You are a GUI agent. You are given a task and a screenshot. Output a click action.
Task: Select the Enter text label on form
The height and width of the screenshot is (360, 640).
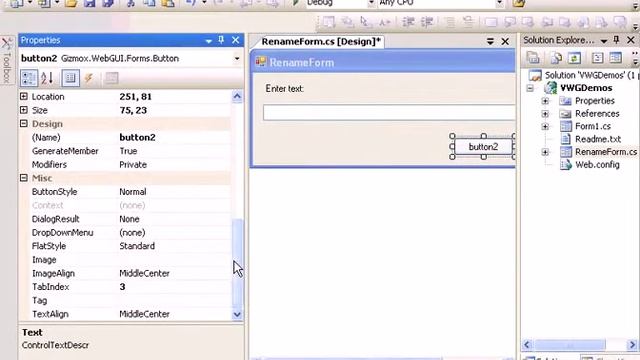[x=284, y=89]
